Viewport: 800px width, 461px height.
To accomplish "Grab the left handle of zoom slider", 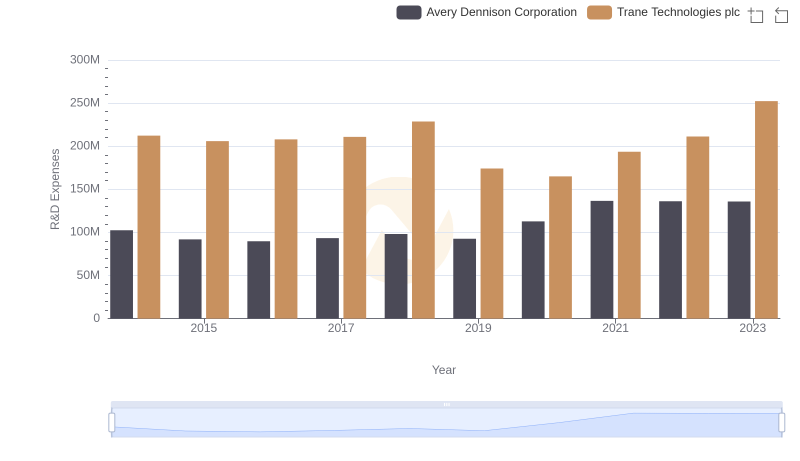I will pos(112,423).
